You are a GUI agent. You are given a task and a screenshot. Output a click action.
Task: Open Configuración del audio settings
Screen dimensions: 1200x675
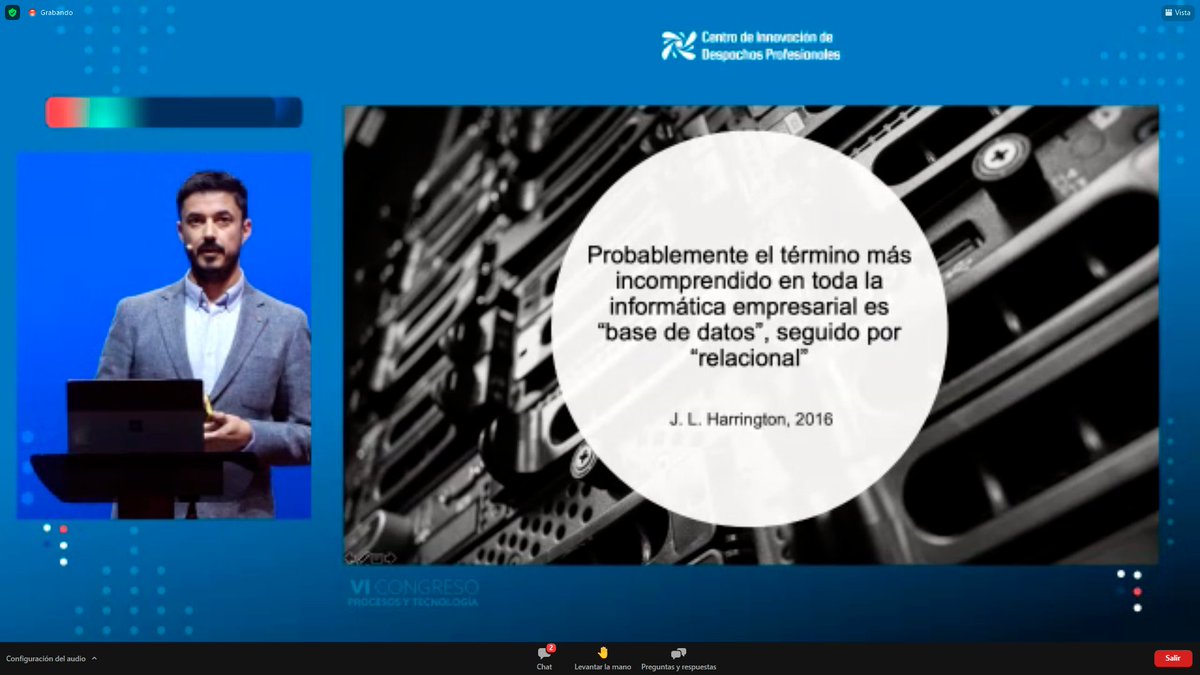pyautogui.click(x=46, y=658)
